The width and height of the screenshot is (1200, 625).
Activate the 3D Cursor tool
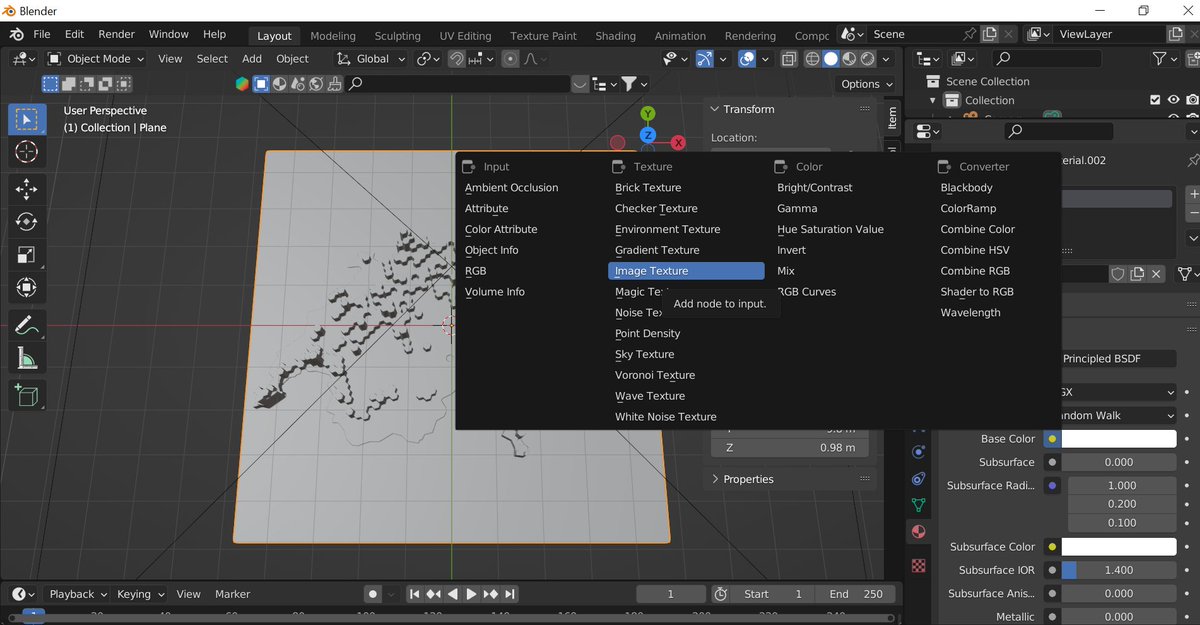point(27,152)
